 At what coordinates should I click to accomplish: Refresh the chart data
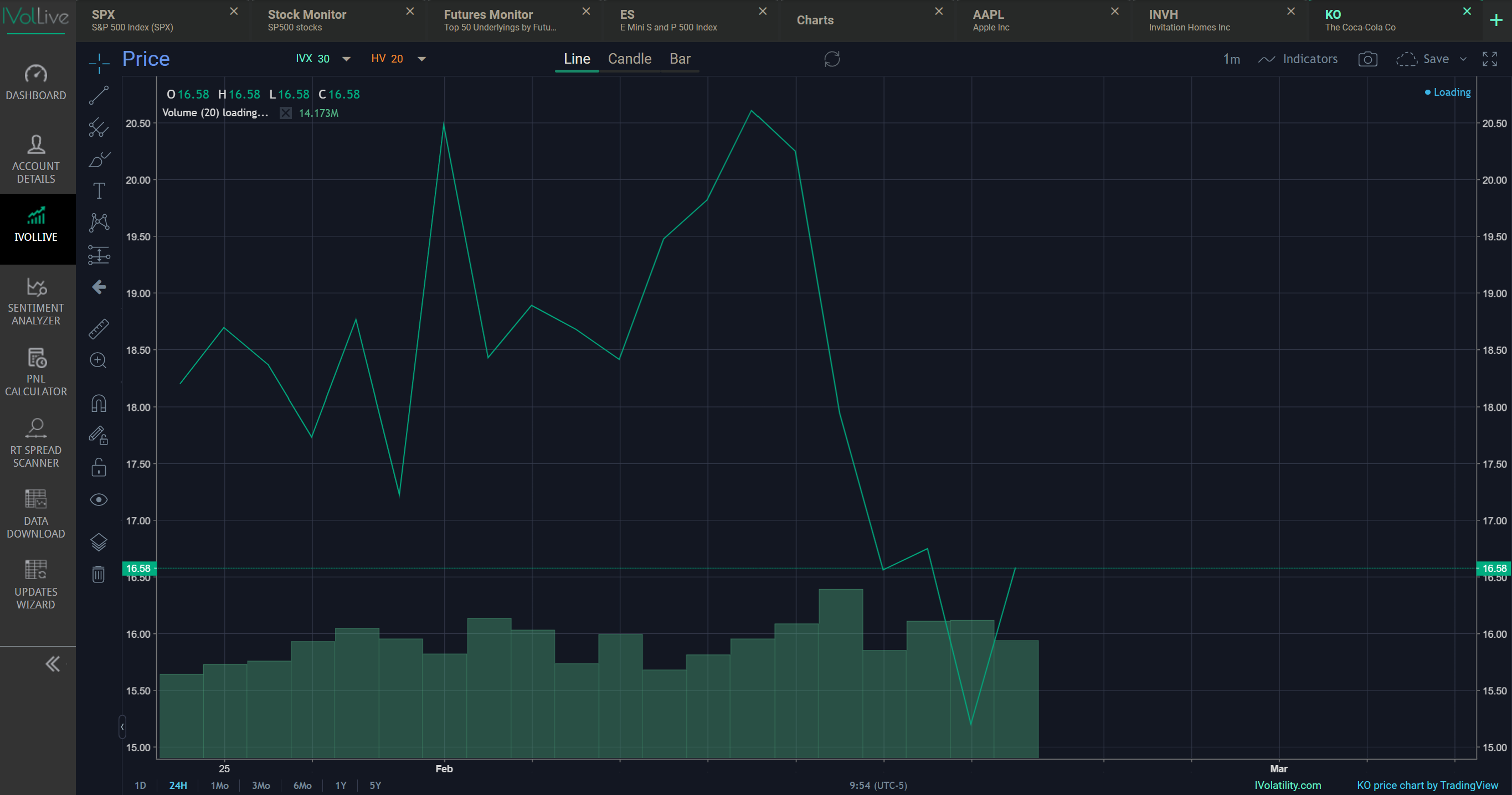(x=832, y=59)
